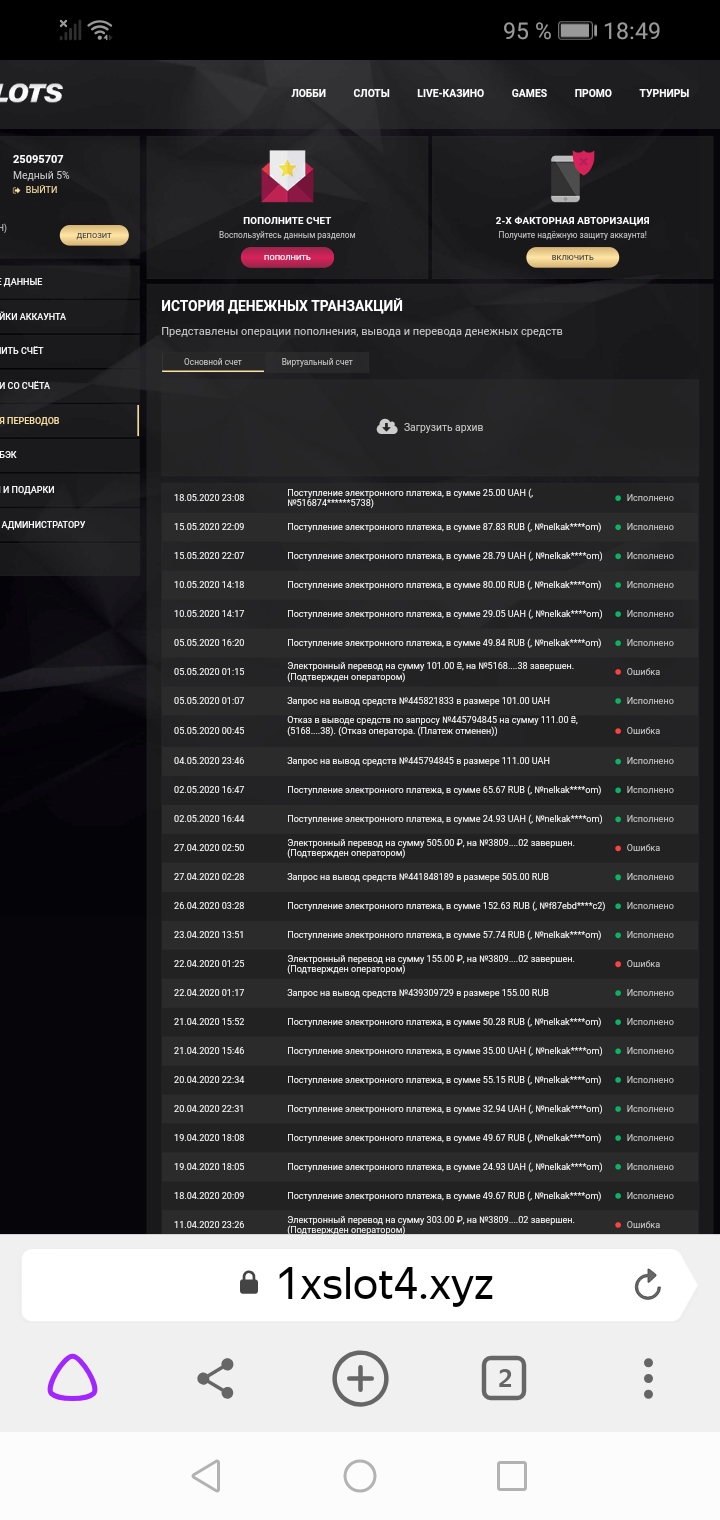This screenshot has width=720, height=1520.
Task: Open a new tab with plus icon
Action: coord(360,1379)
